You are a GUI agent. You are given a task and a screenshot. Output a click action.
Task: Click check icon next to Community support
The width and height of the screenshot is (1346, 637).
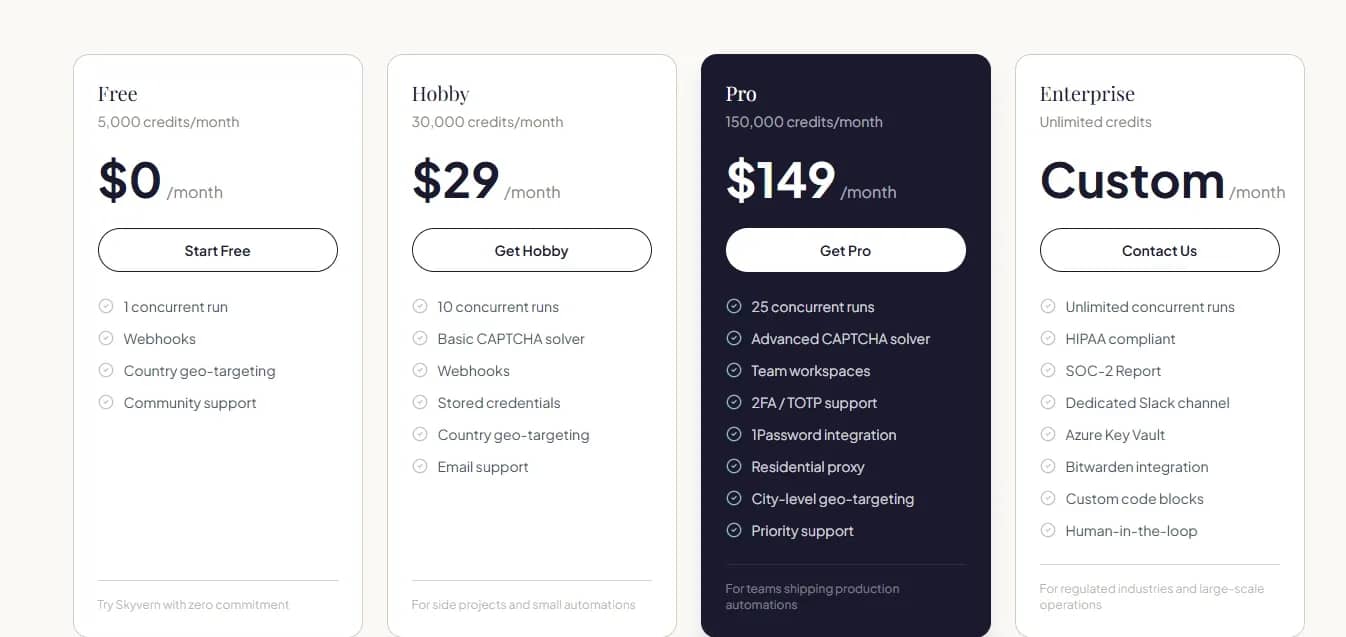tap(106, 402)
